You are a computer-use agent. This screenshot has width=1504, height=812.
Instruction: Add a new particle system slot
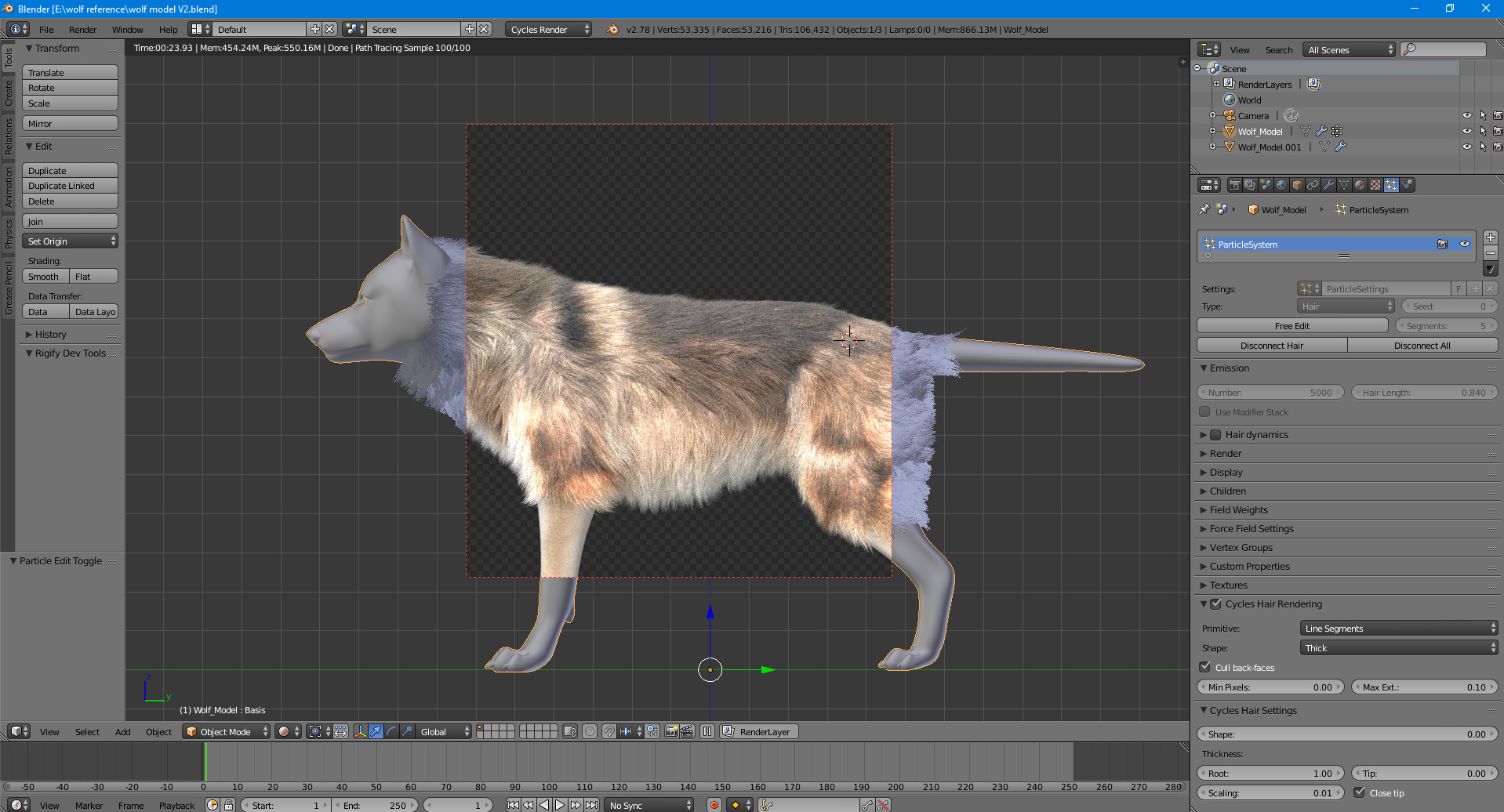pos(1491,237)
